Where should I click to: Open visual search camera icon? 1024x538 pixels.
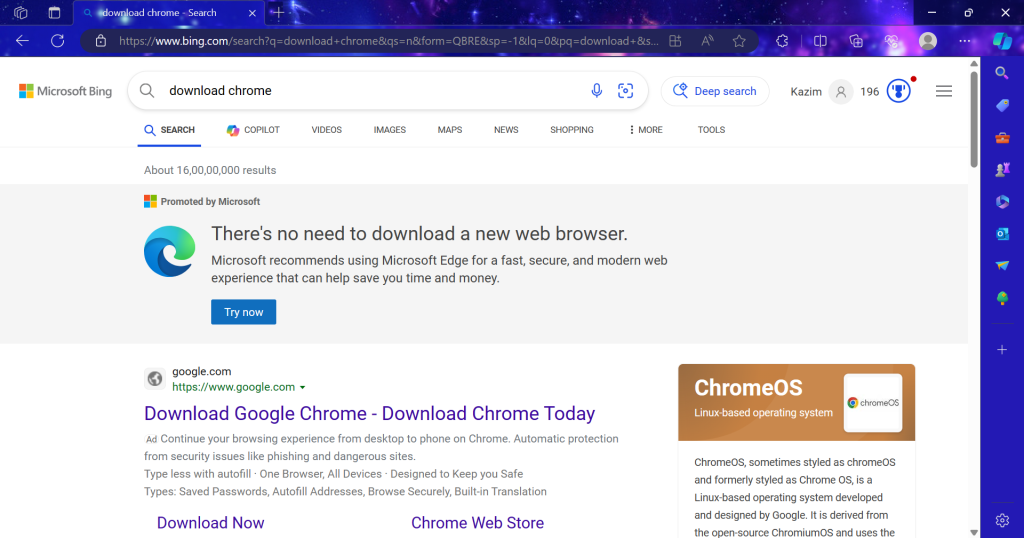[625, 91]
